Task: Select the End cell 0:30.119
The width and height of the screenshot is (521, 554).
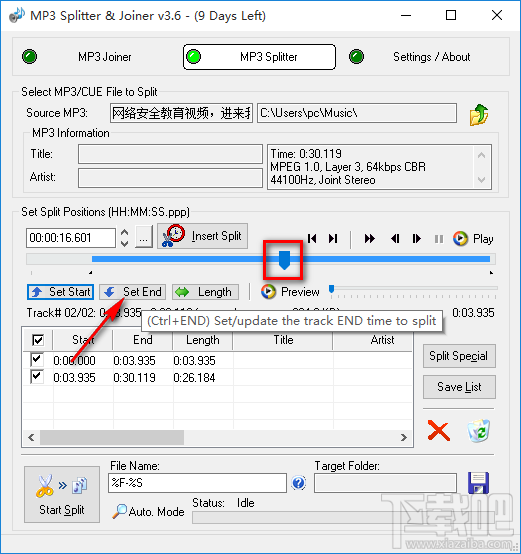Action: (x=134, y=378)
